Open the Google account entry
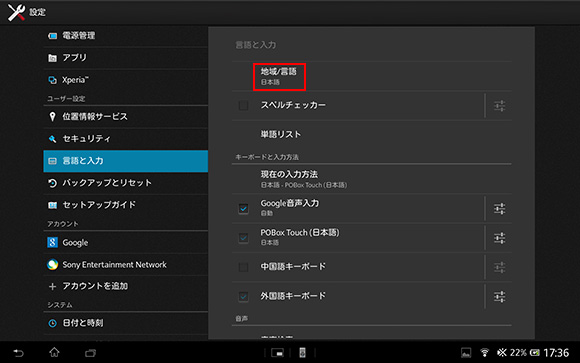Screen dimensions: 580x363 coord(125,243)
